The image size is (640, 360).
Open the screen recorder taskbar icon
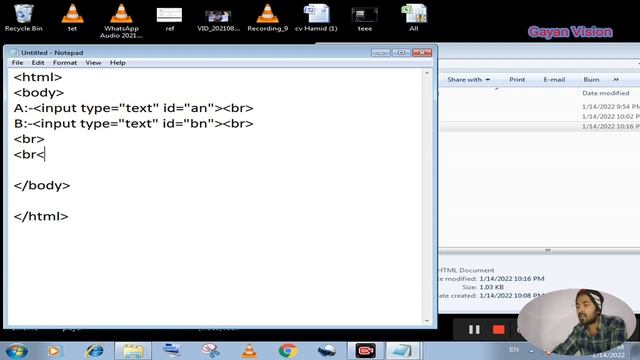click(x=365, y=351)
